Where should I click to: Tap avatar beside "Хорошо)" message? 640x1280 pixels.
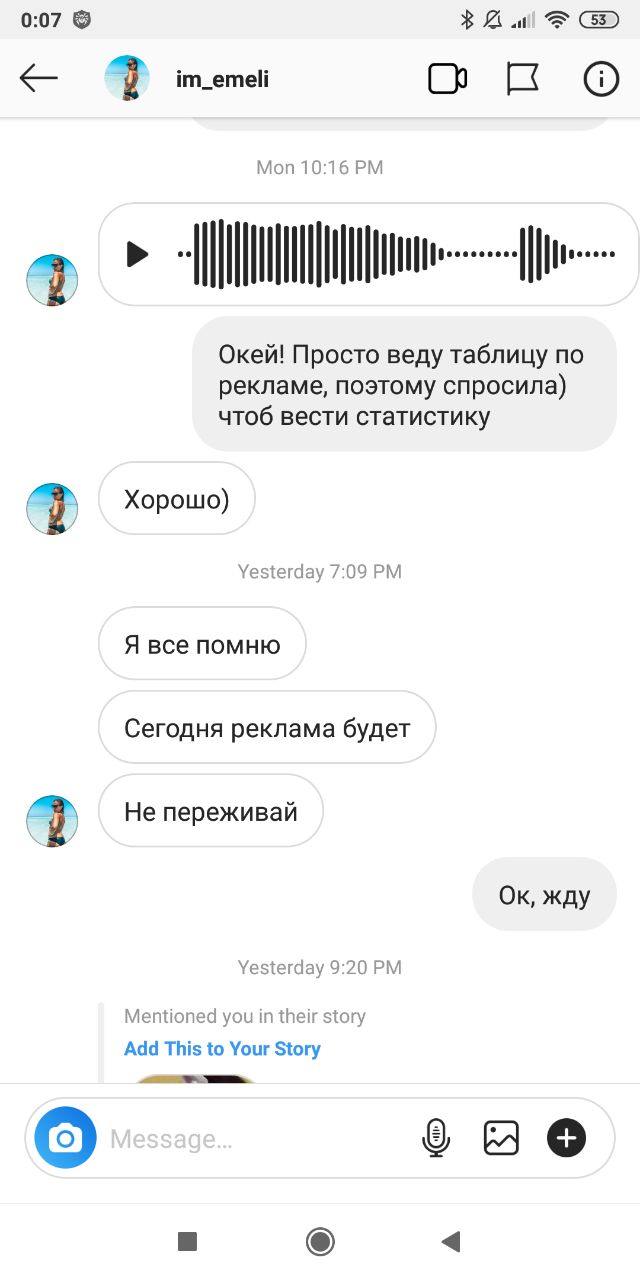pyautogui.click(x=52, y=509)
